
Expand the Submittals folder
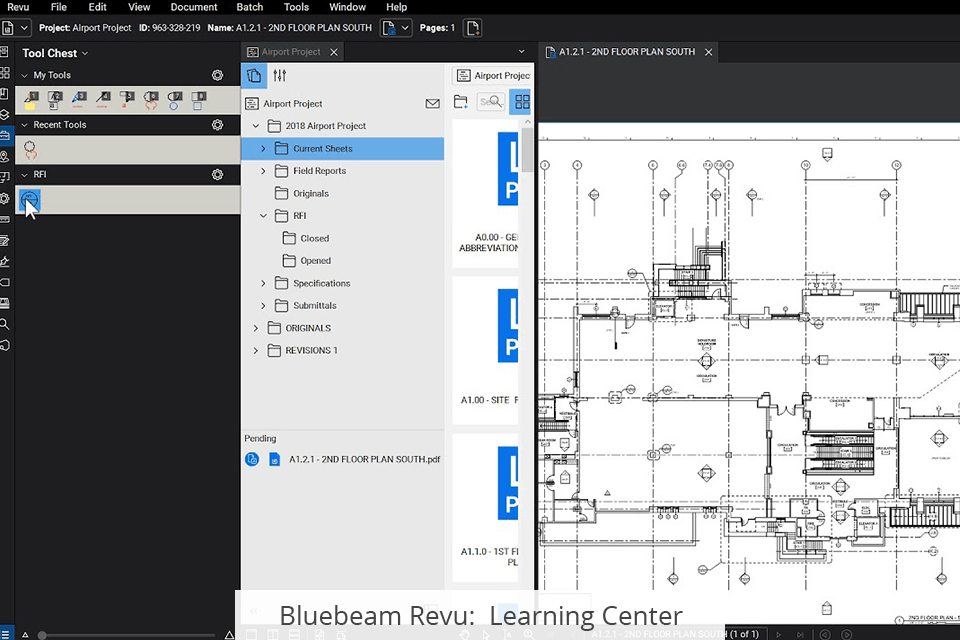pos(263,306)
